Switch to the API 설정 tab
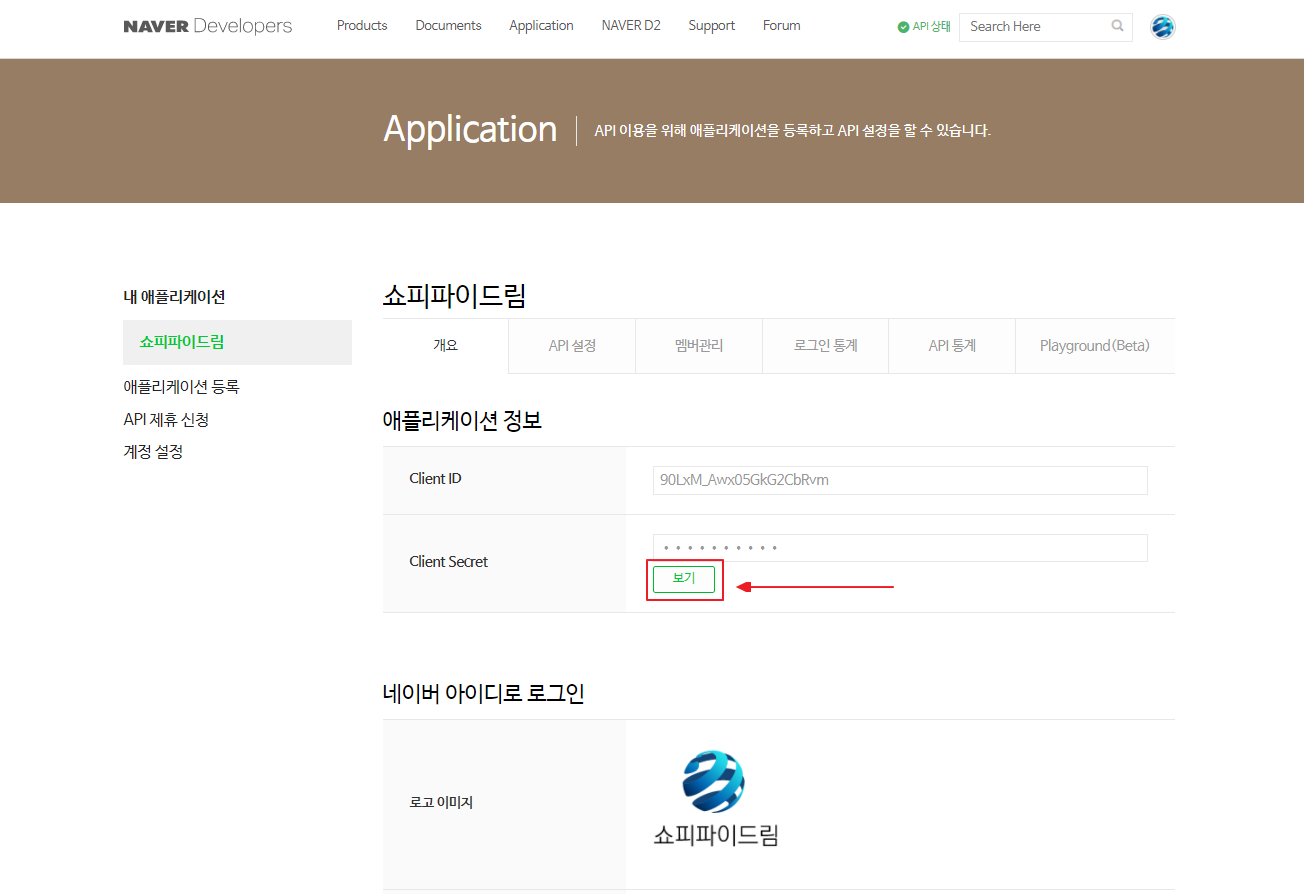This screenshot has height=894, width=1304. tap(572, 346)
